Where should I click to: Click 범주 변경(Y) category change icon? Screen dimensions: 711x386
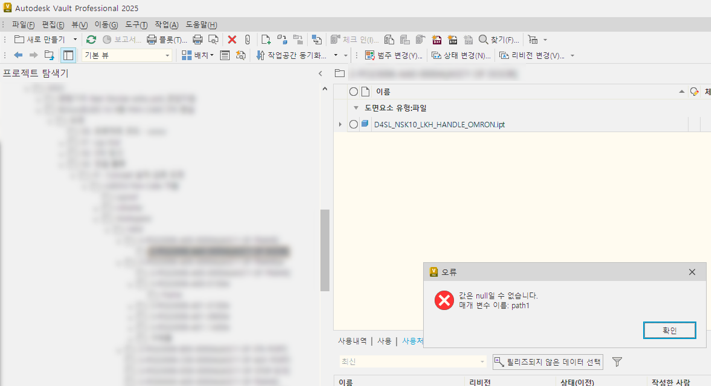(370, 55)
